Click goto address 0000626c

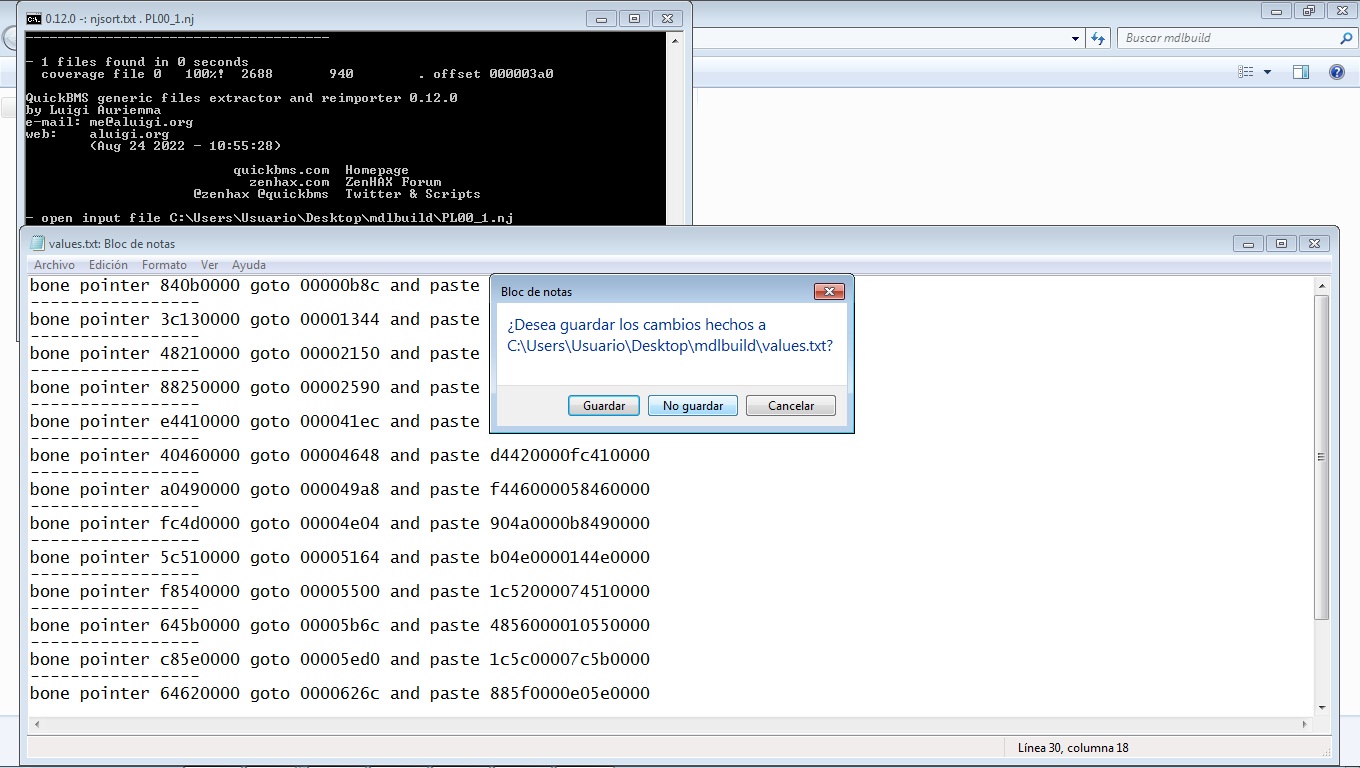(x=340, y=694)
